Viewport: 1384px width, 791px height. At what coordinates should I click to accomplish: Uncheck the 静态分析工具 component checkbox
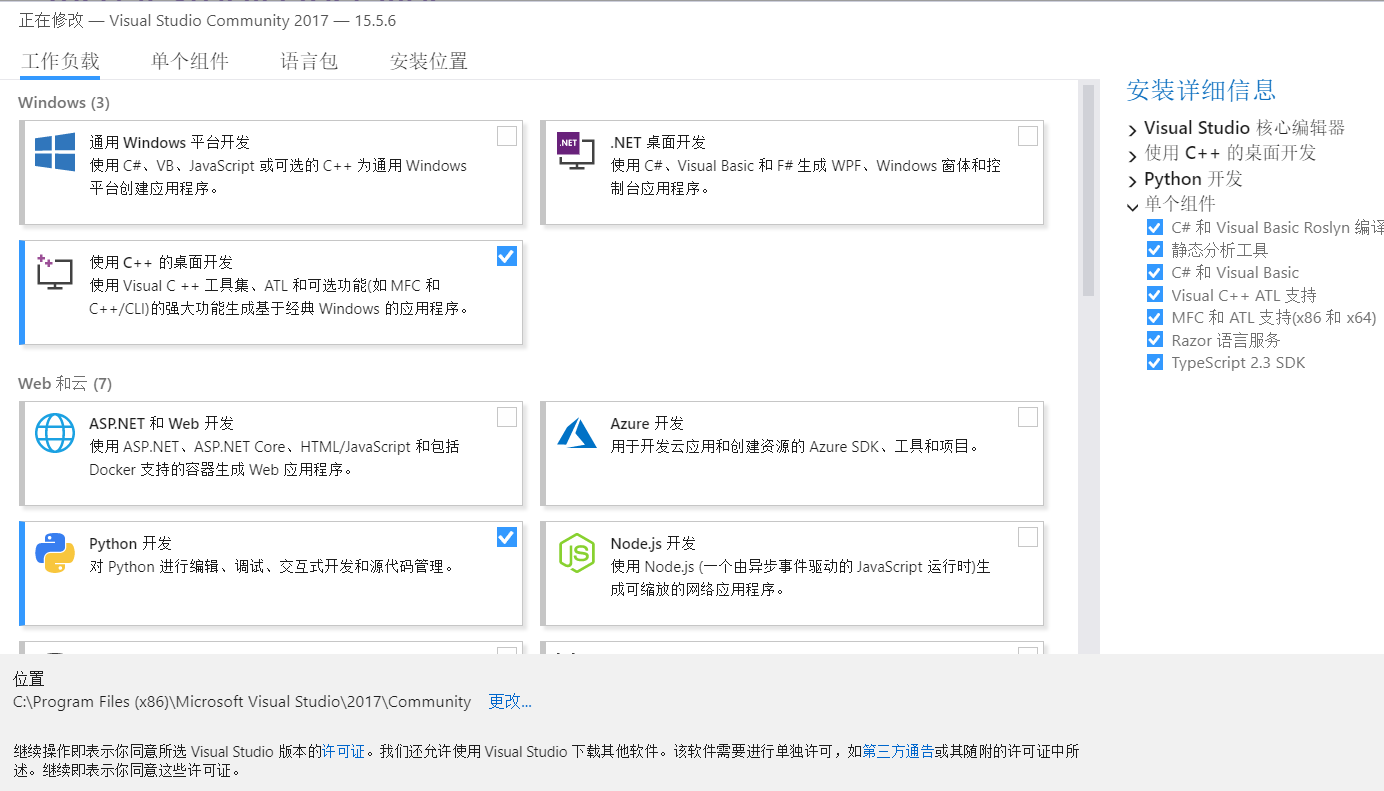(1155, 250)
